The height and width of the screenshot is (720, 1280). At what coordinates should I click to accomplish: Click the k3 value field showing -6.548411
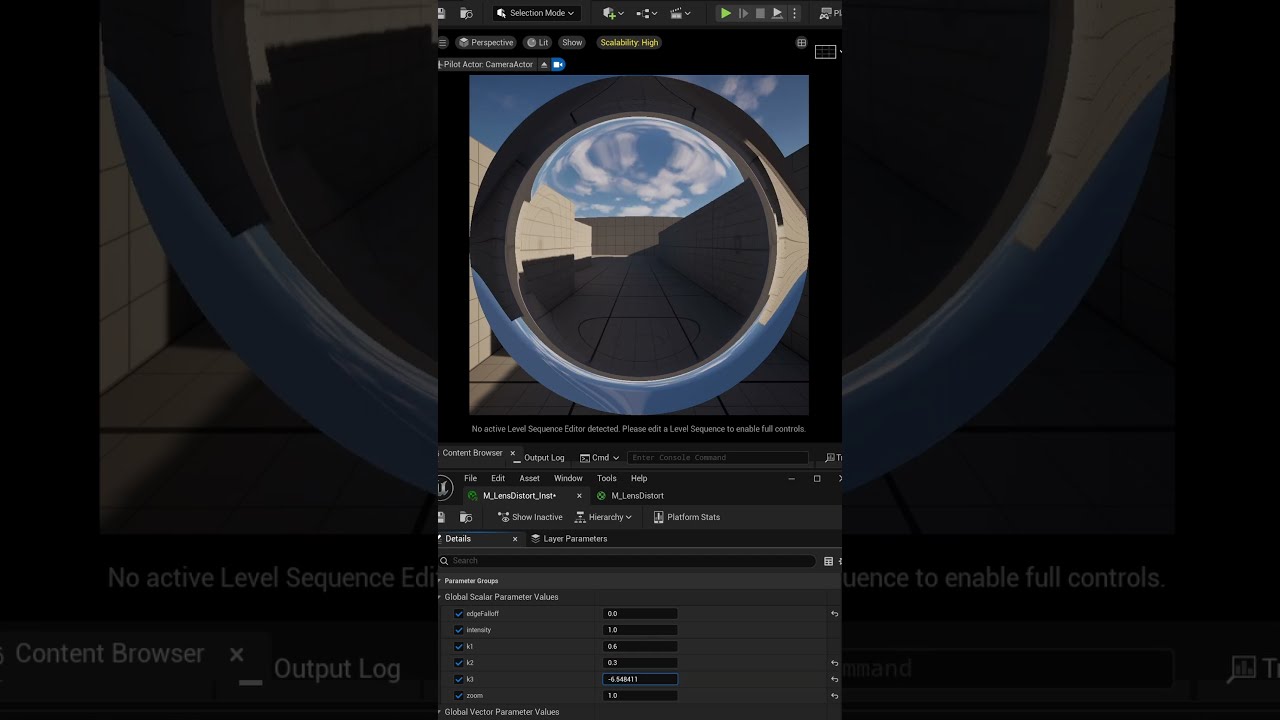[640, 679]
